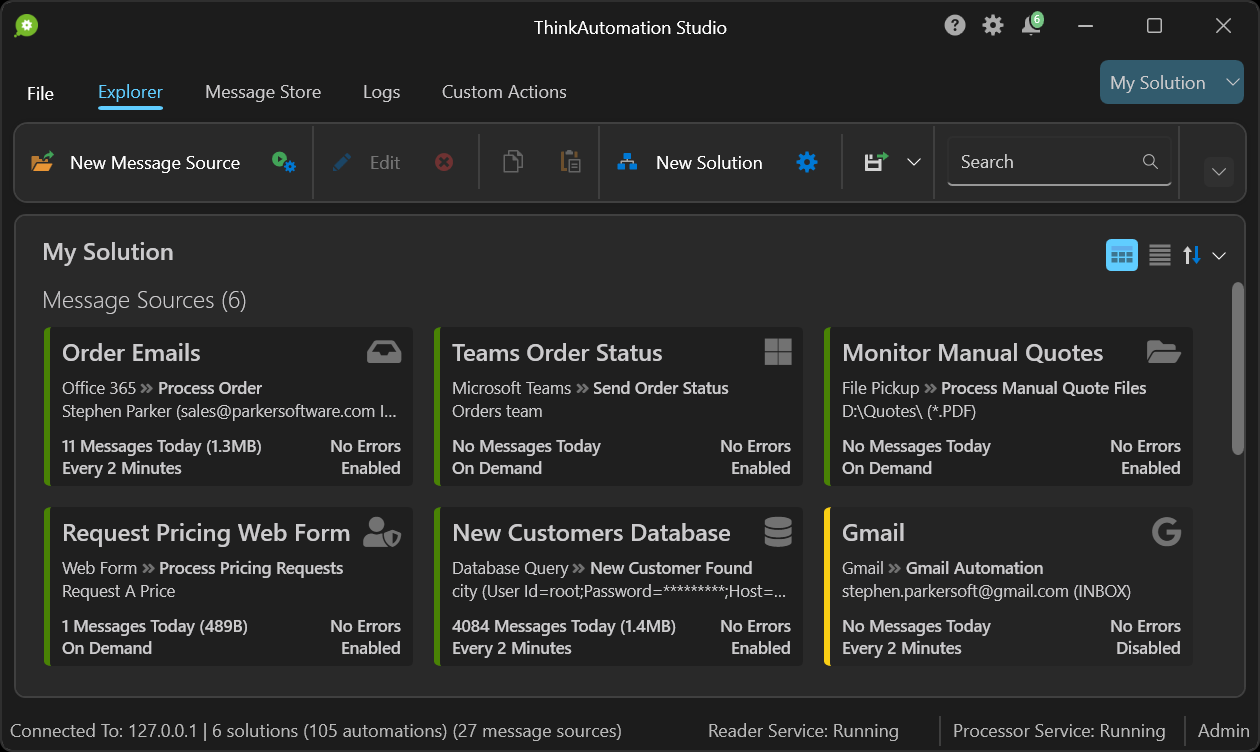Image resolution: width=1260 pixels, height=752 pixels.
Task: Click the Gmail G icon
Action: click(x=1167, y=532)
